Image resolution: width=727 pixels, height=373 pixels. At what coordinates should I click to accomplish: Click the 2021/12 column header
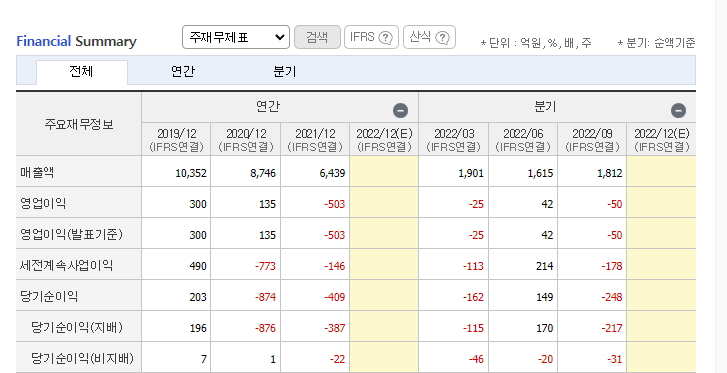[x=315, y=140]
